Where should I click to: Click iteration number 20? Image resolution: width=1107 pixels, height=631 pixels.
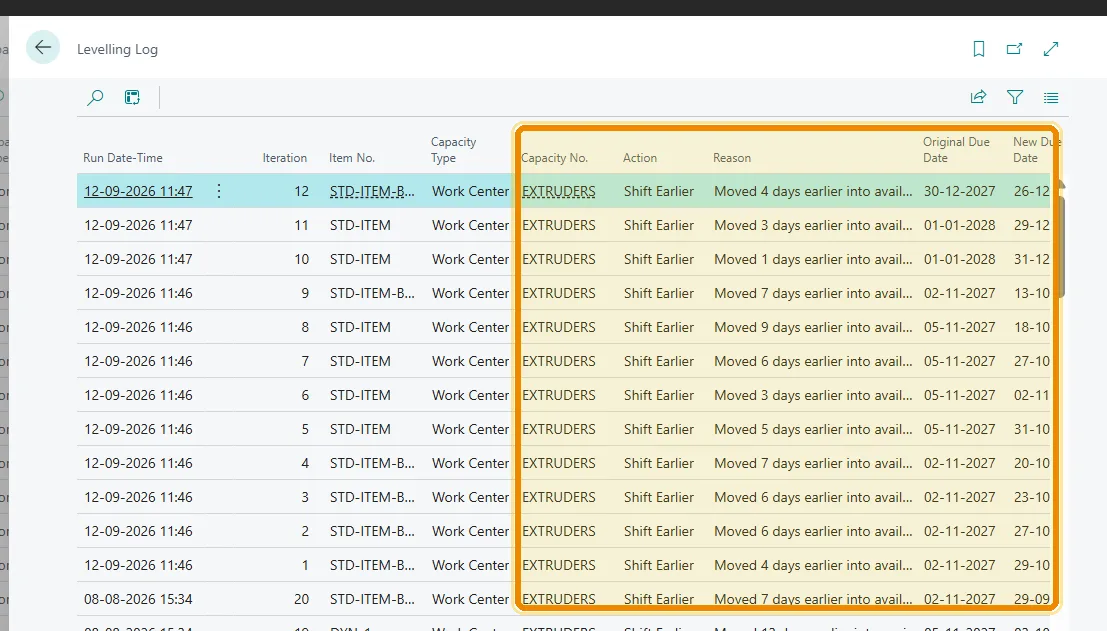click(x=301, y=599)
